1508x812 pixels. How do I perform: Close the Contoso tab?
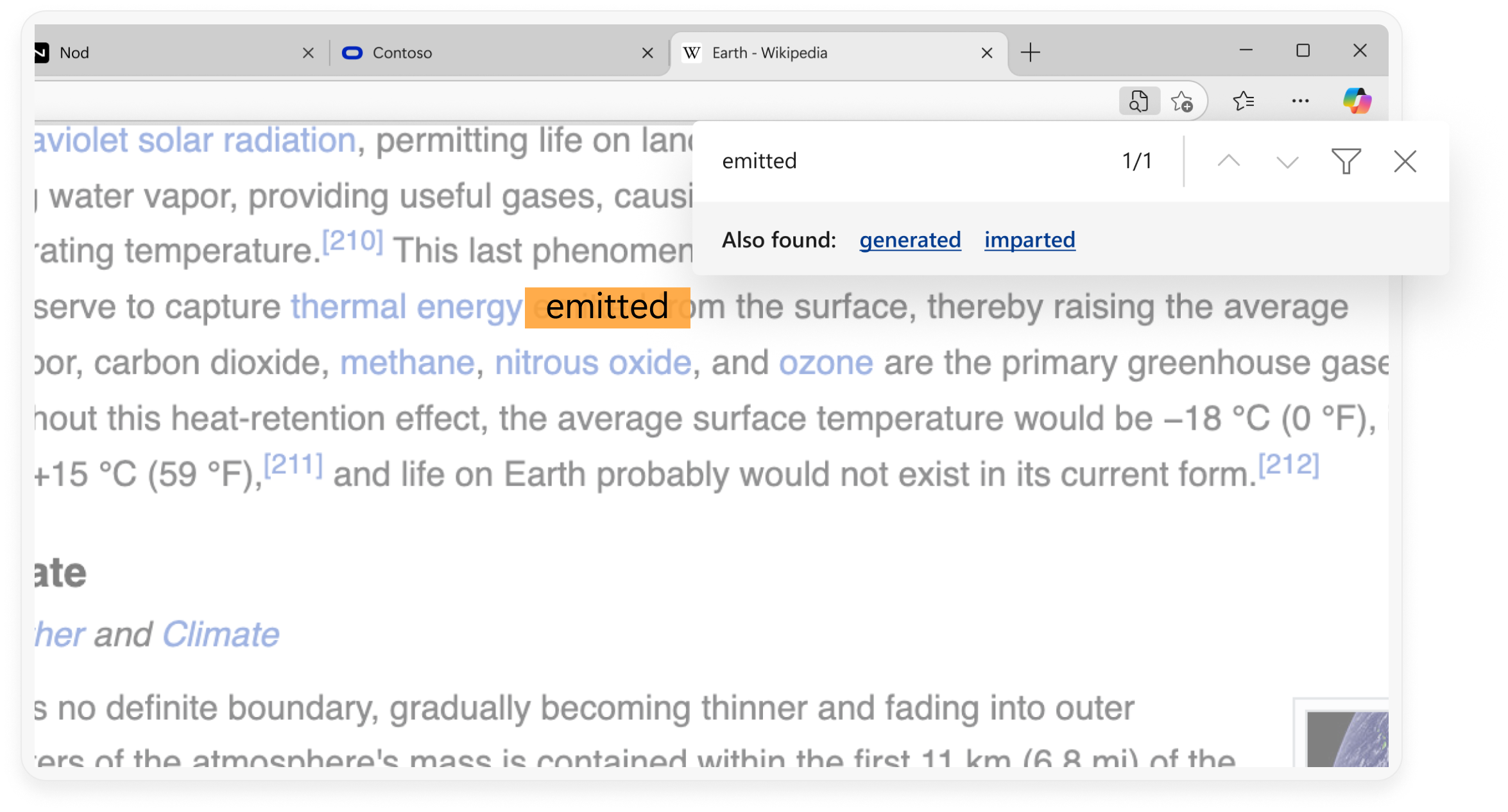(647, 53)
